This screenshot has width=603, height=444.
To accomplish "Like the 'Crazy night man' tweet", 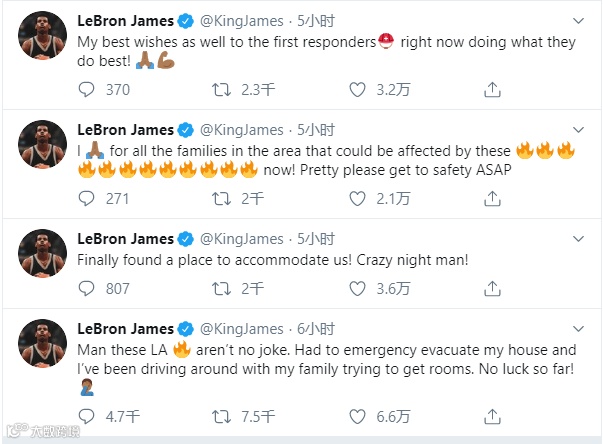I will point(357,288).
